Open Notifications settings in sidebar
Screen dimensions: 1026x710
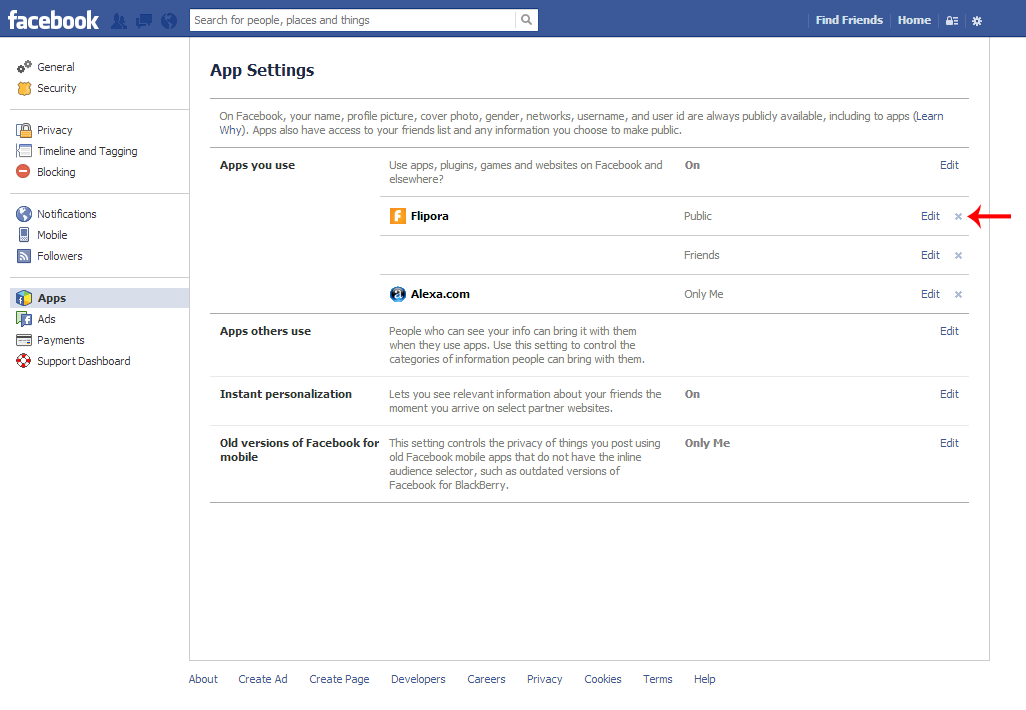tap(66, 214)
